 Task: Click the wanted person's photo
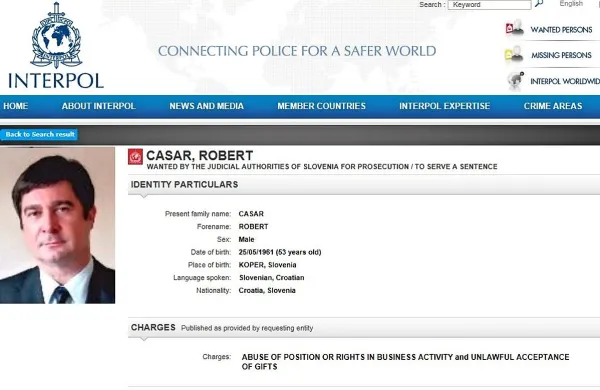click(x=57, y=225)
